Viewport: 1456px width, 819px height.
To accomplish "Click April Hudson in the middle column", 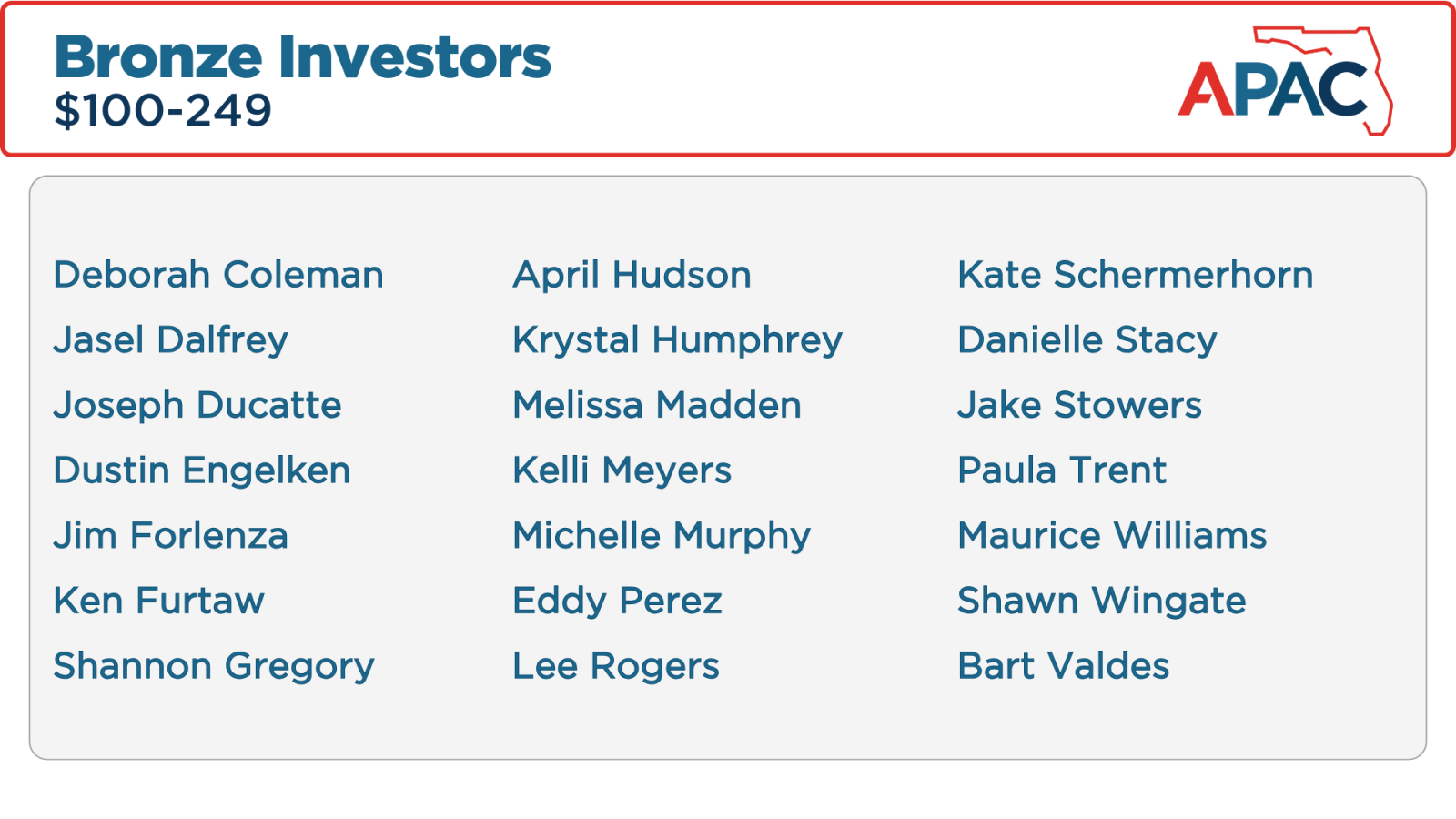I will tap(632, 276).
